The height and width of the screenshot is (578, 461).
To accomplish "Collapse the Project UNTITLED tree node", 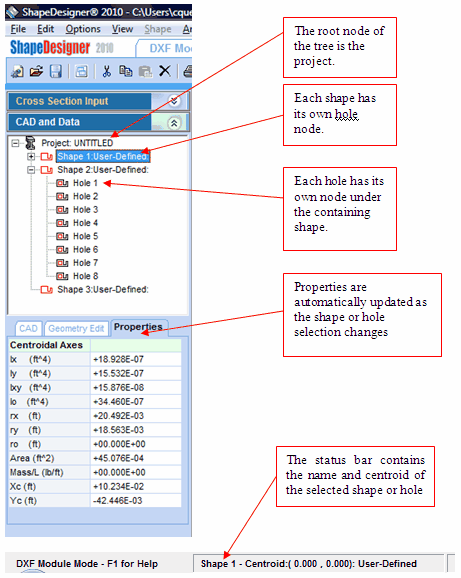I will click(15, 143).
